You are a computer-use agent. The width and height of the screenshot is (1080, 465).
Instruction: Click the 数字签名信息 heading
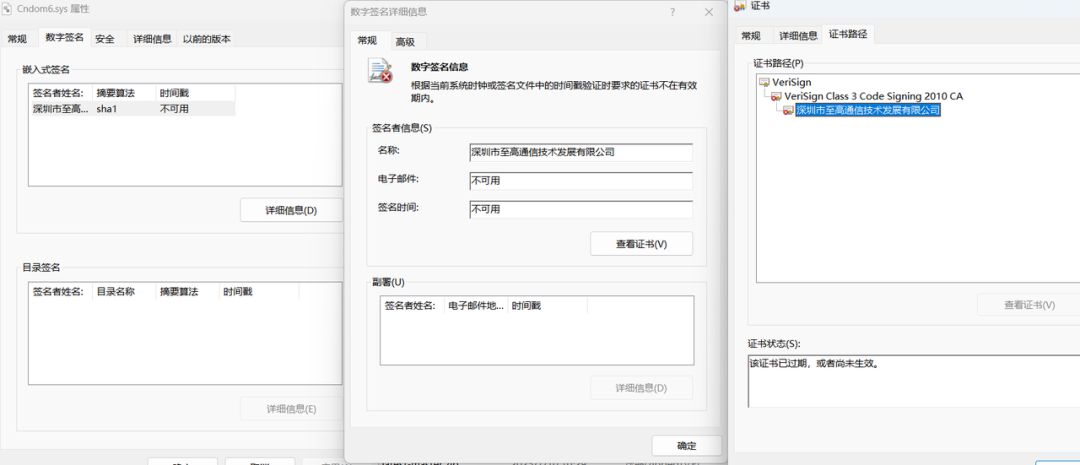point(440,68)
